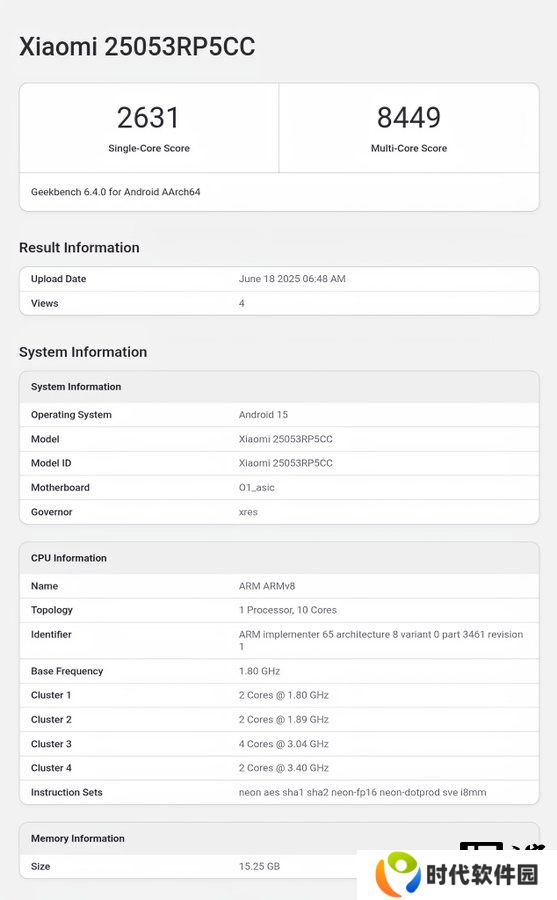Select the xres governor value
This screenshot has width=557, height=900.
coord(248,512)
